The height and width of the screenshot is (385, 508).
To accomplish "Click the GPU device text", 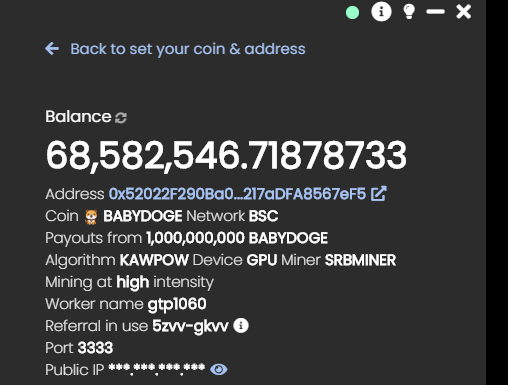I will [x=262, y=260].
